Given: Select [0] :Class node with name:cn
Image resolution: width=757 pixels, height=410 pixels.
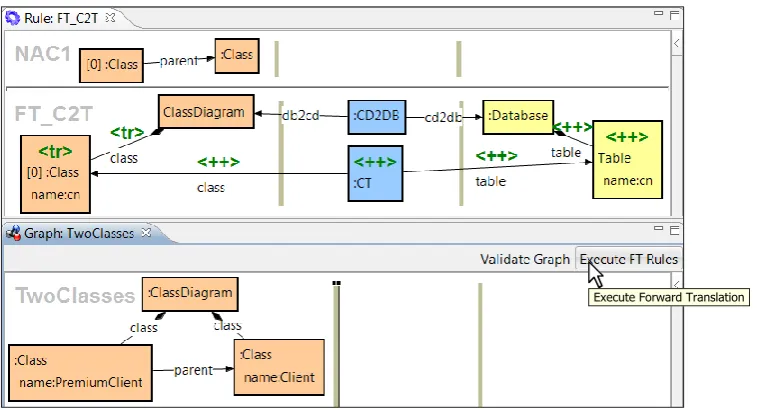Looking at the screenshot, I should point(56,174).
